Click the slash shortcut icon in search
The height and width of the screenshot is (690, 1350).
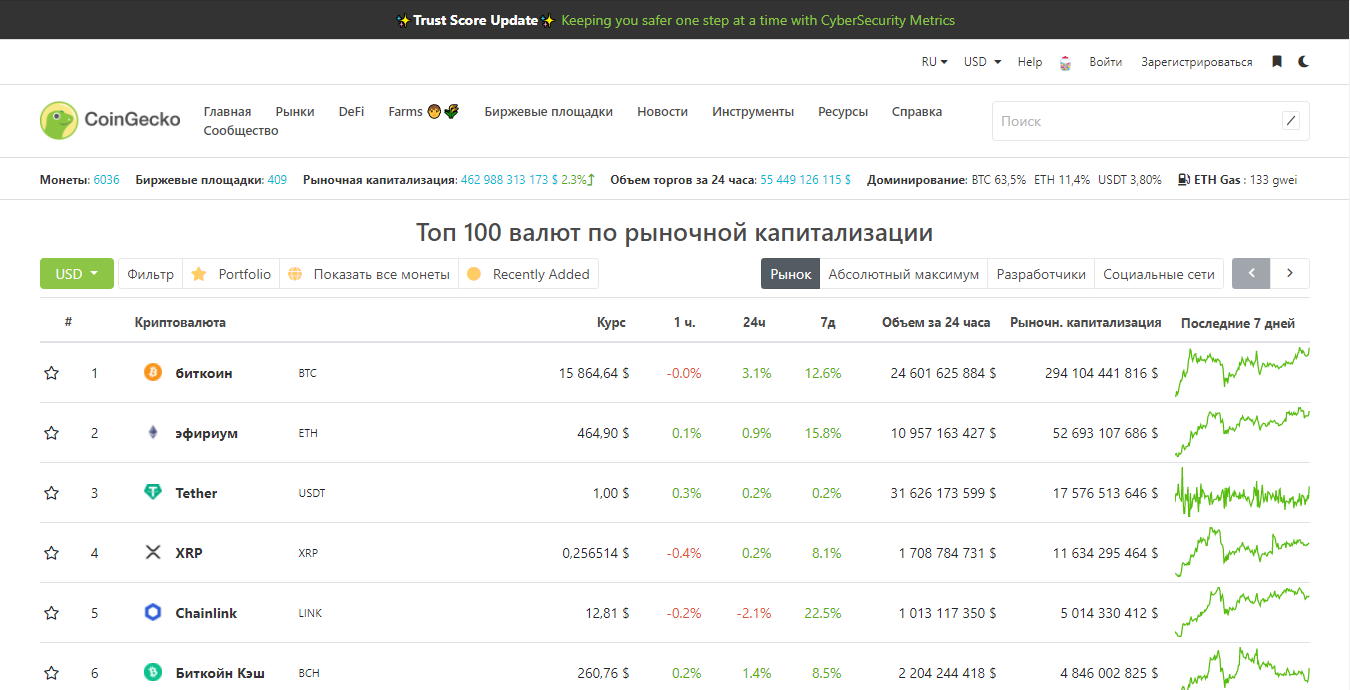click(1291, 121)
